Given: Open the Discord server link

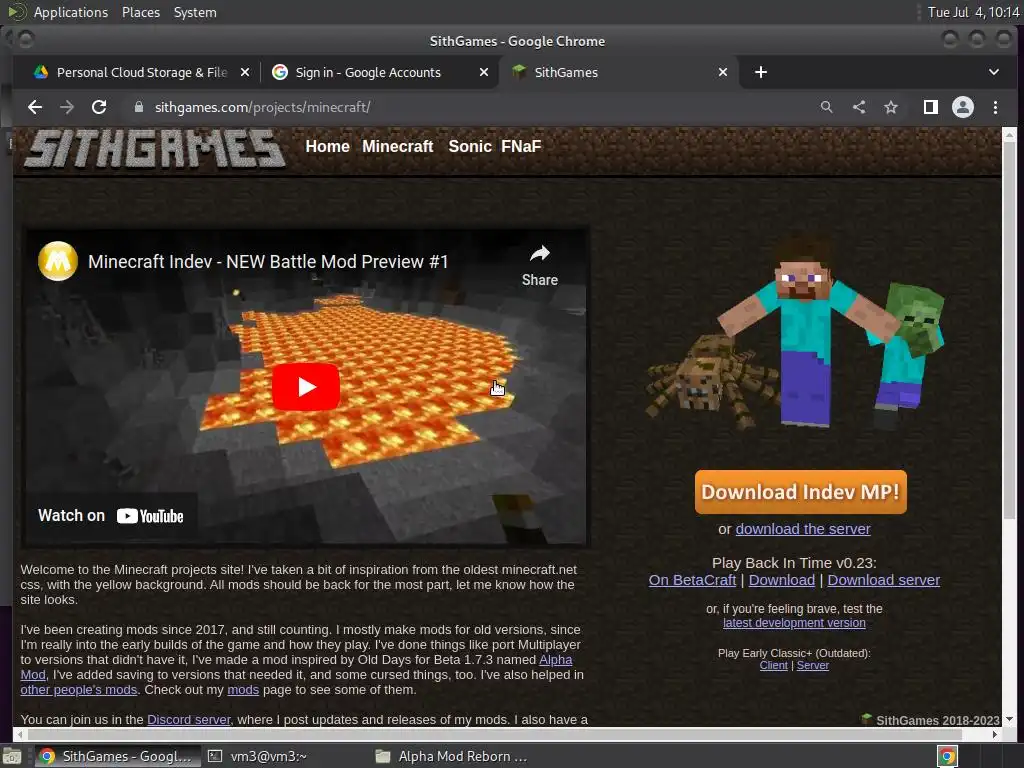Looking at the screenshot, I should click(189, 720).
